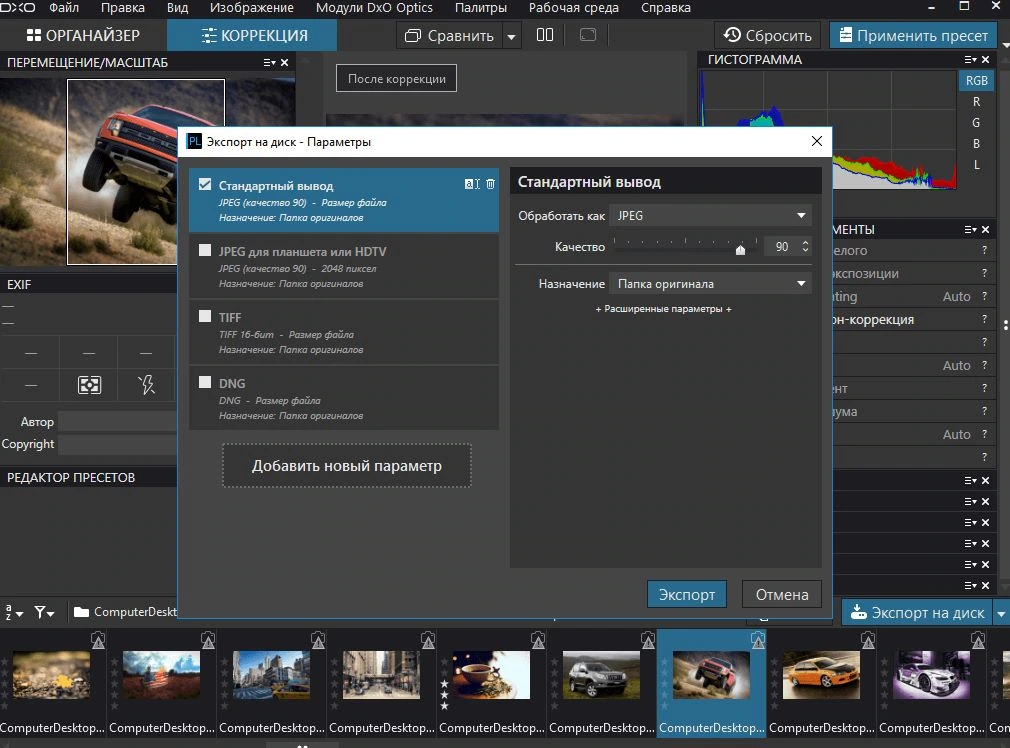This screenshot has height=748, width=1010.
Task: Click help question mark beside экспозиции row
Action: 984,273
